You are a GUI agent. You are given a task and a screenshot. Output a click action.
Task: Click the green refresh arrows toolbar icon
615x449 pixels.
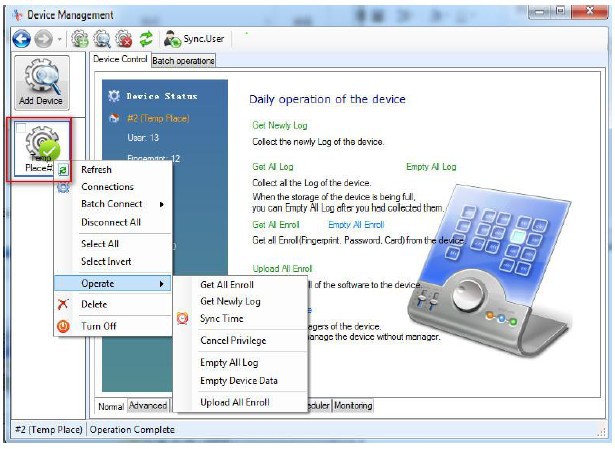click(x=146, y=39)
